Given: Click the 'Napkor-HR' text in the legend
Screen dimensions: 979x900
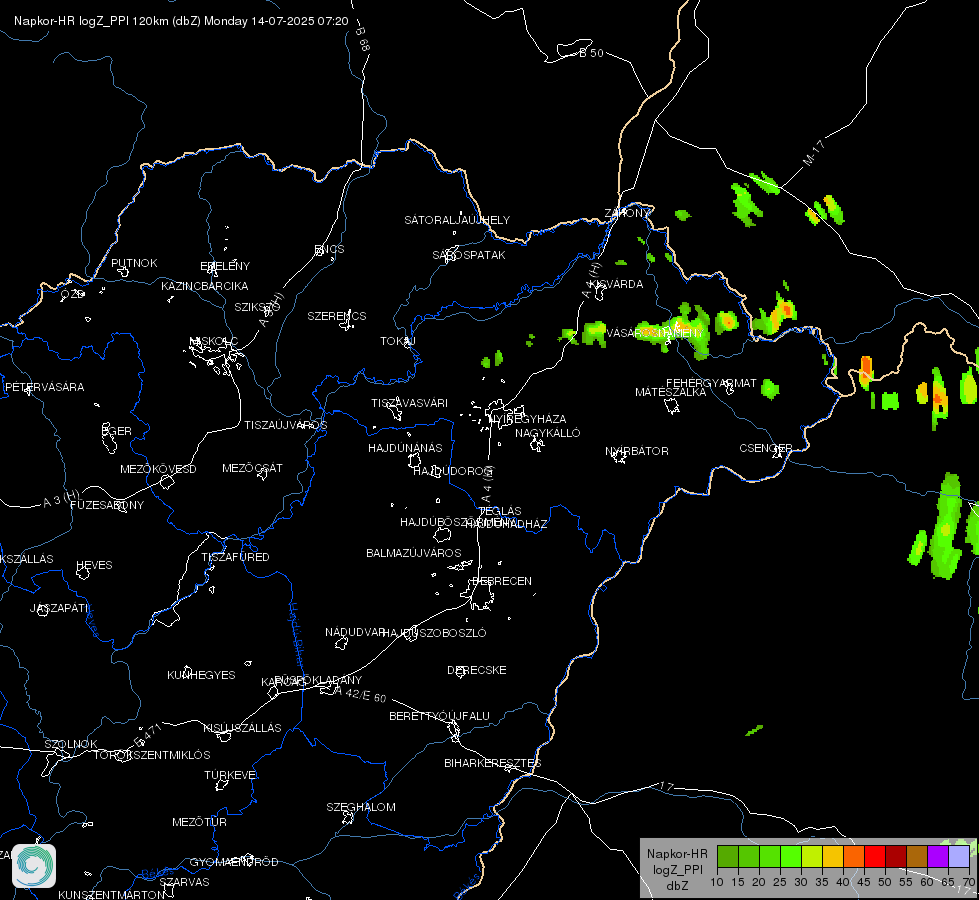Looking at the screenshot, I should pos(677,854).
